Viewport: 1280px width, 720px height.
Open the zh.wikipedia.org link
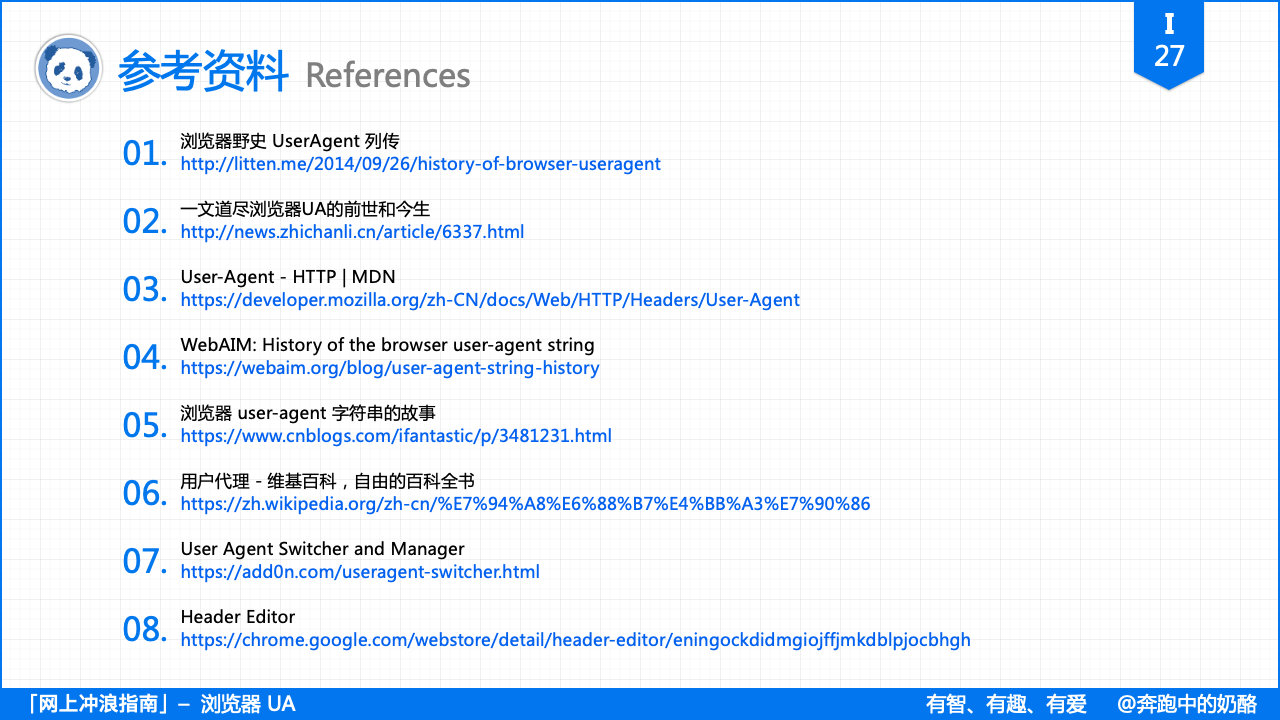click(x=525, y=504)
